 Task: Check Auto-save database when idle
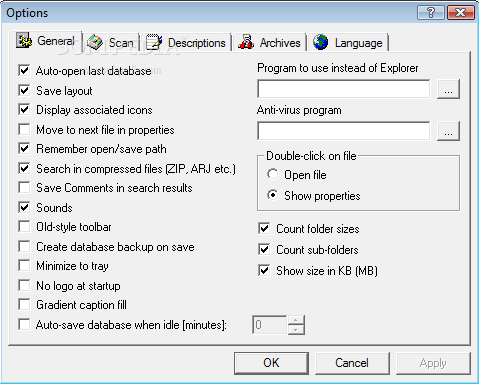coord(24,324)
